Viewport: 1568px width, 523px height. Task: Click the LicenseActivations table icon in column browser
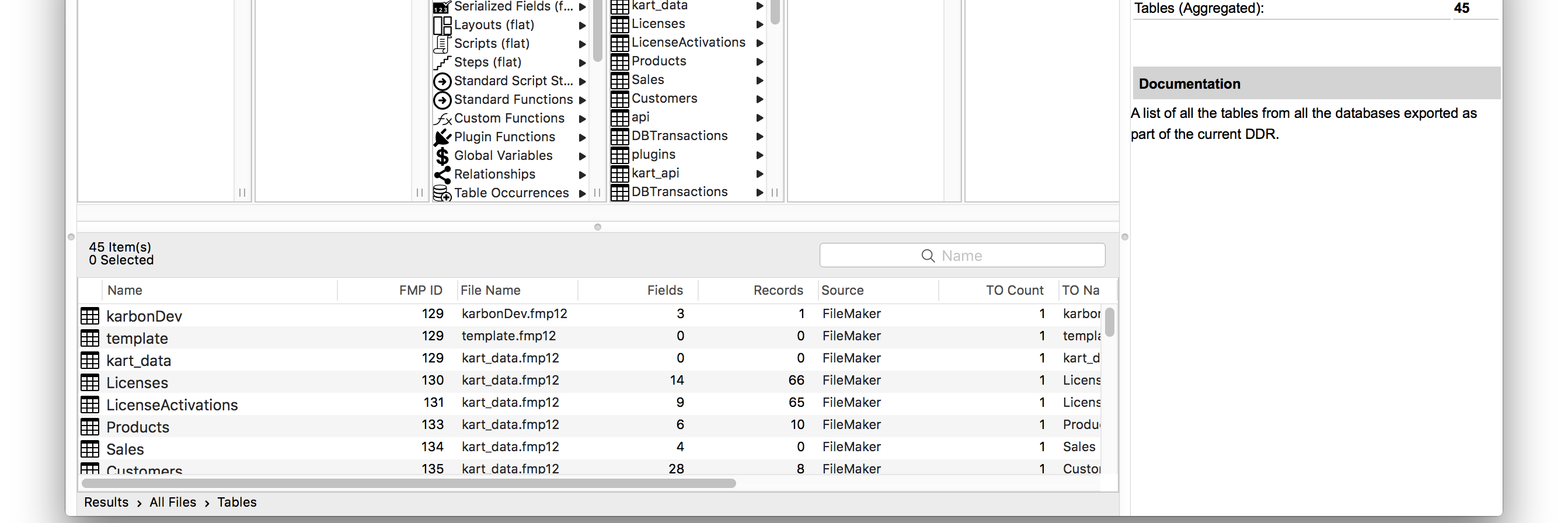tap(619, 43)
